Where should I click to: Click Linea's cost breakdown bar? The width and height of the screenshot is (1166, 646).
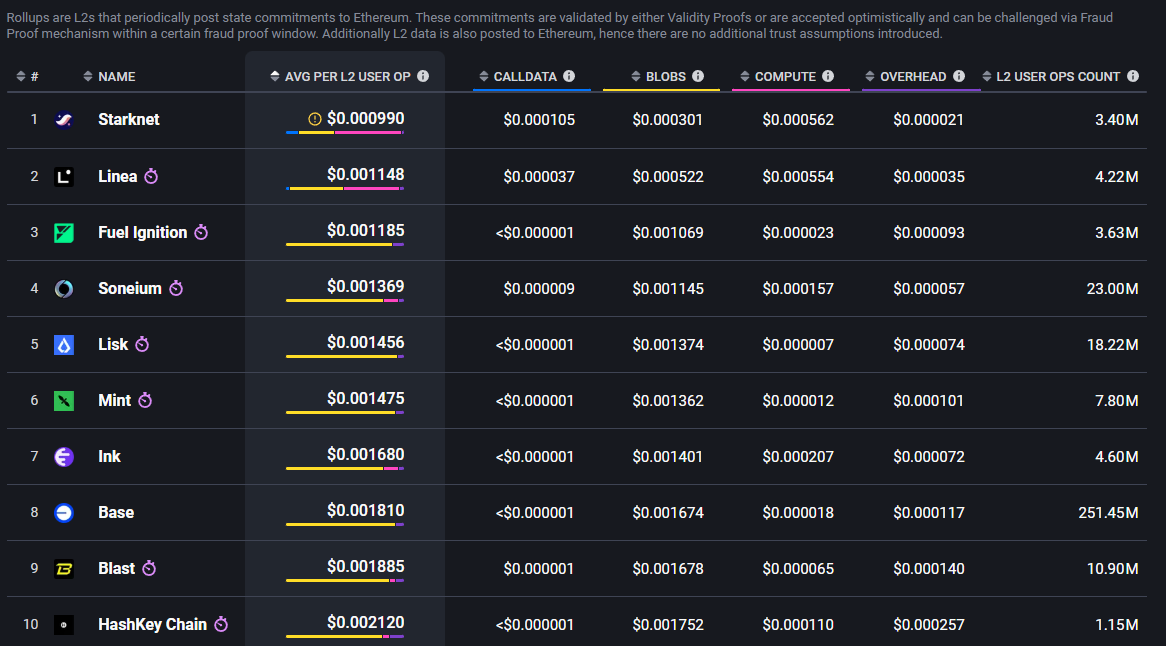point(345,189)
